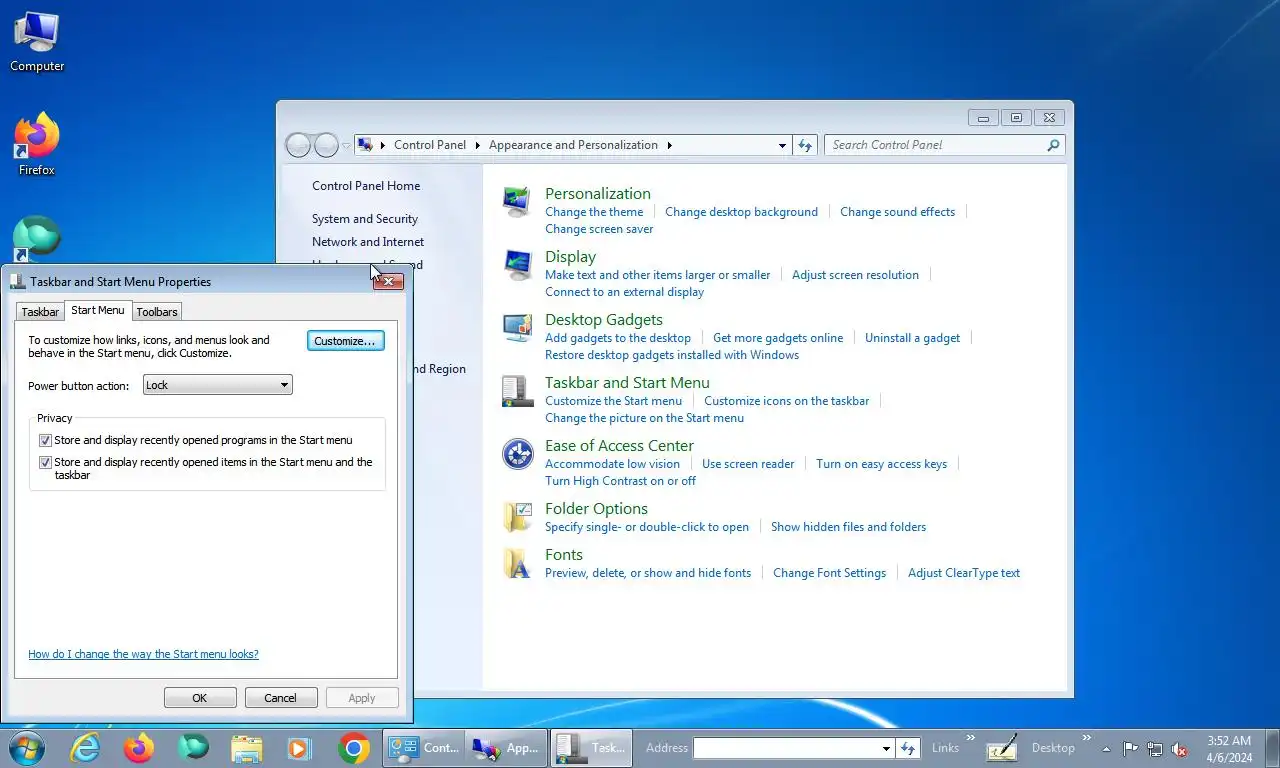Click the Customize... button
Image resolution: width=1280 pixels, height=768 pixels.
click(345, 341)
